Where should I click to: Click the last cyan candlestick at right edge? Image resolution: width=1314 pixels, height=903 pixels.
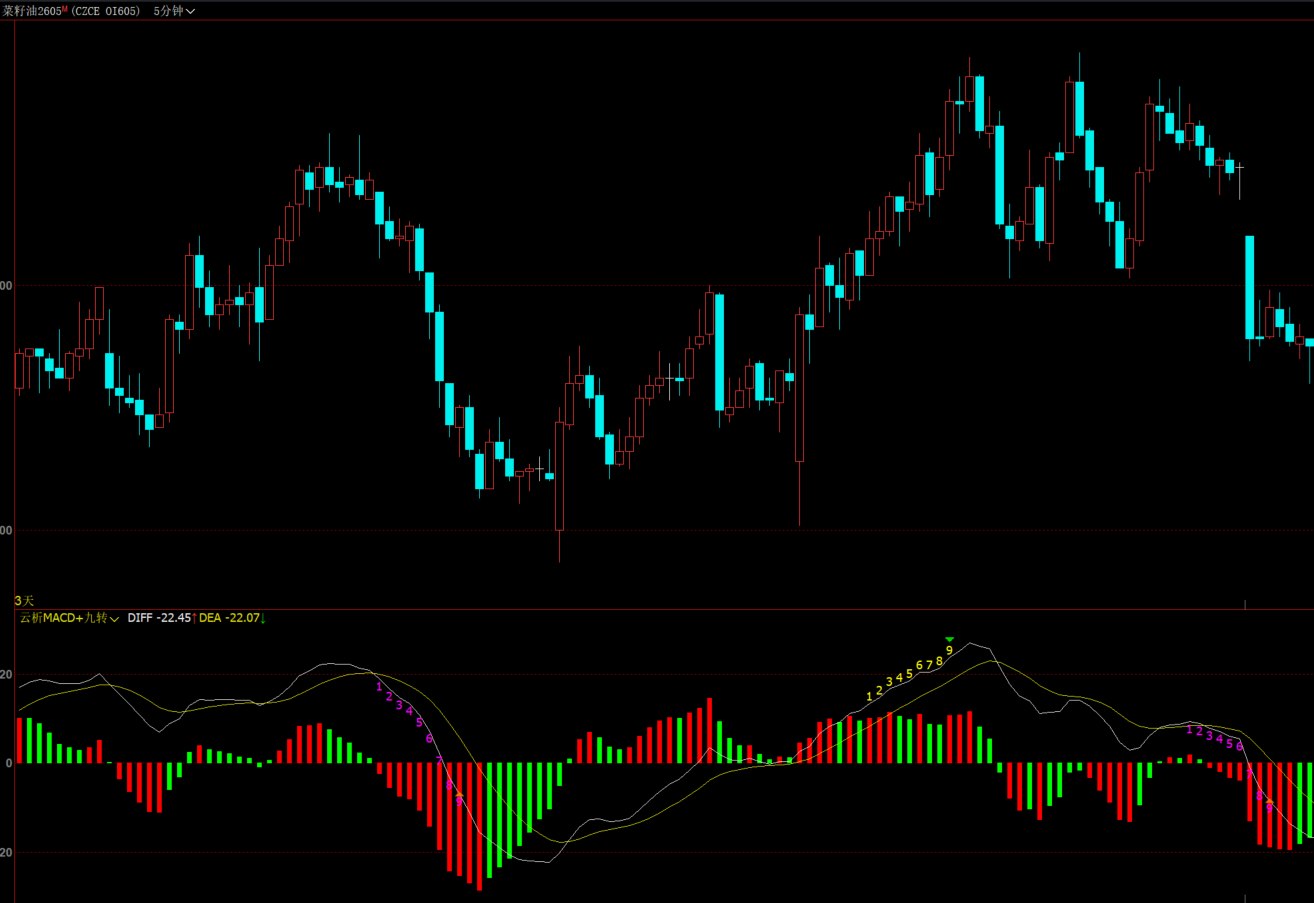[1309, 342]
